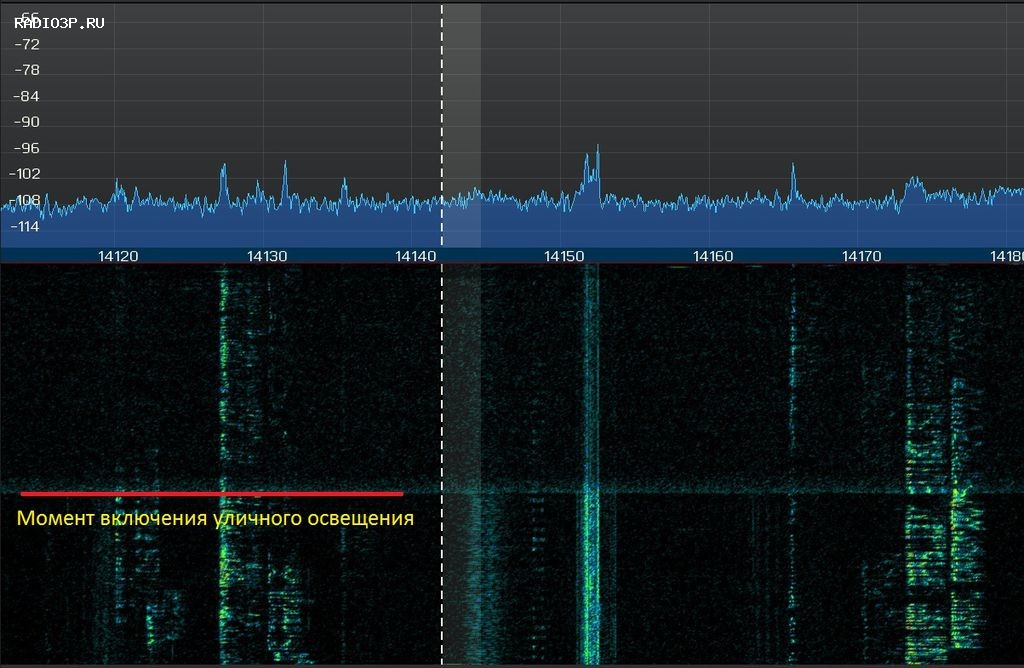
Task: Click the RADIO3P.RU watermark
Action: (59, 22)
